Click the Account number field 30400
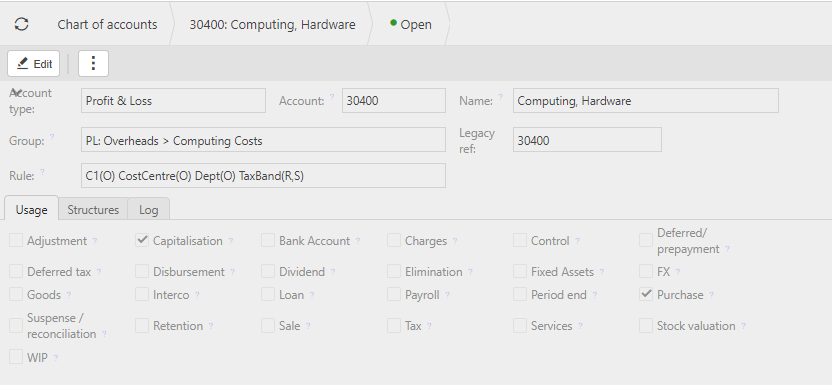832x385 pixels. [x=394, y=101]
